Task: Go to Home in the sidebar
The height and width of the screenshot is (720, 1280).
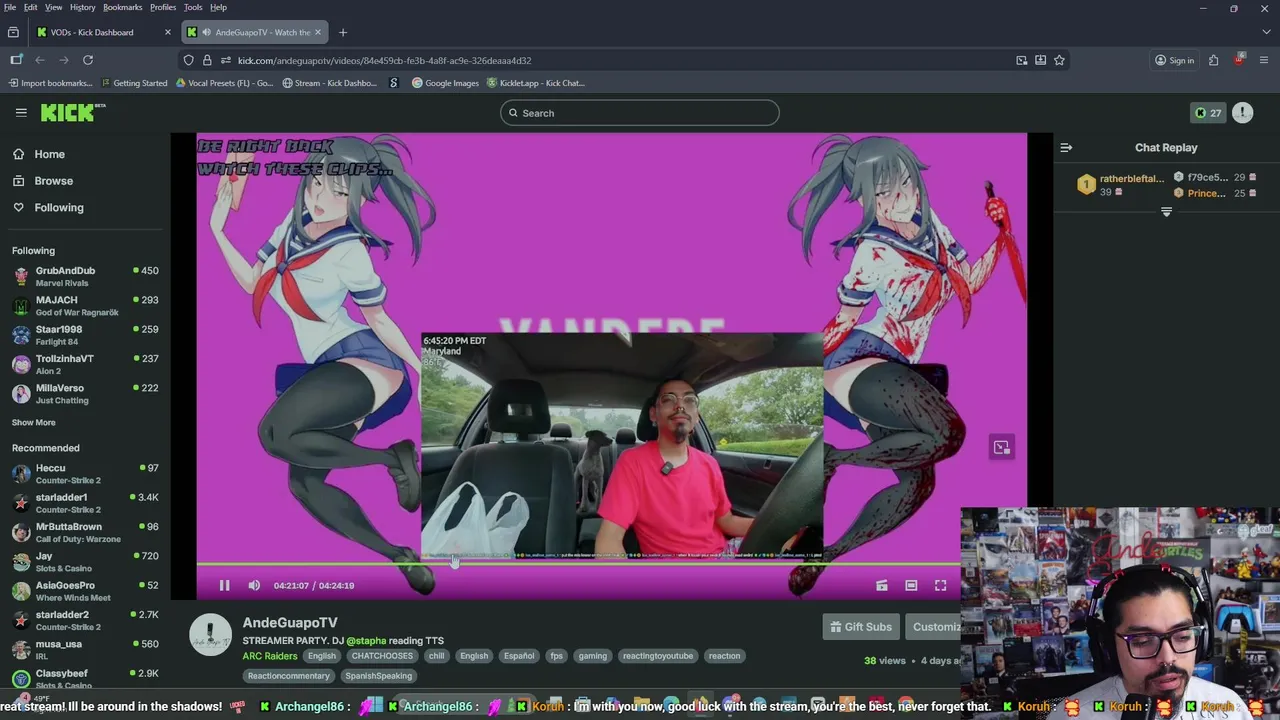Action: (49, 154)
